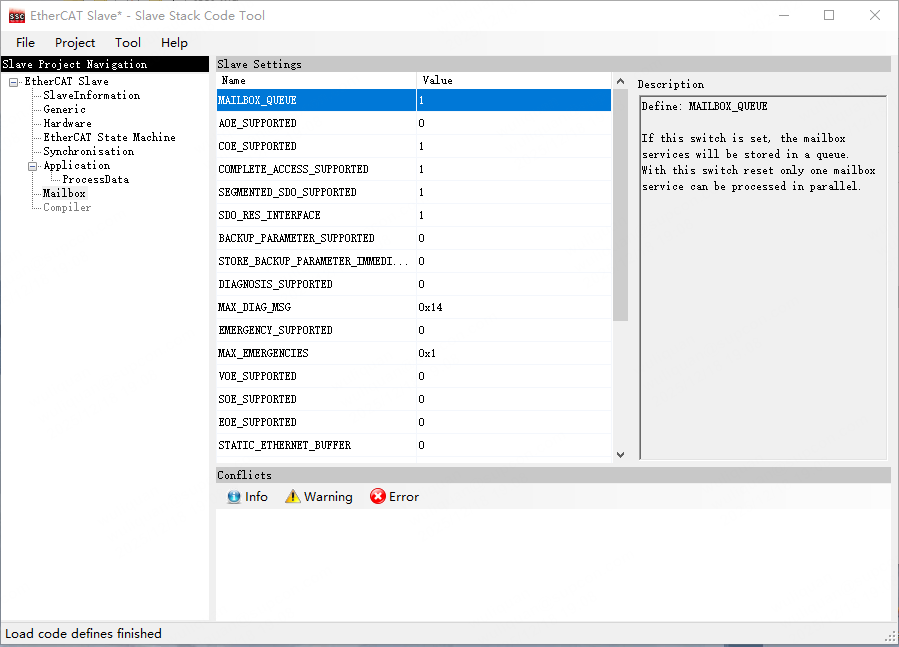Open the Help menu
Viewport: 899px width, 647px height.
click(x=174, y=43)
